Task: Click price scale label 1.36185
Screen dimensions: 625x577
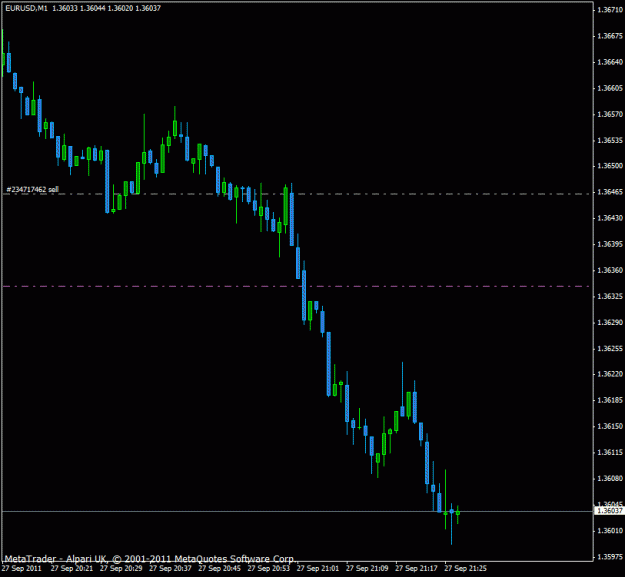Action: point(610,400)
